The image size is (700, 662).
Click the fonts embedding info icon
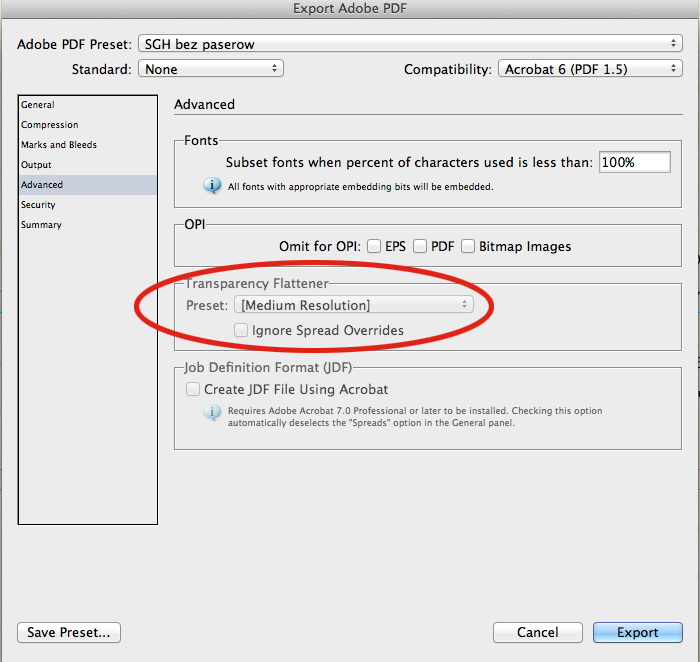tap(212, 185)
